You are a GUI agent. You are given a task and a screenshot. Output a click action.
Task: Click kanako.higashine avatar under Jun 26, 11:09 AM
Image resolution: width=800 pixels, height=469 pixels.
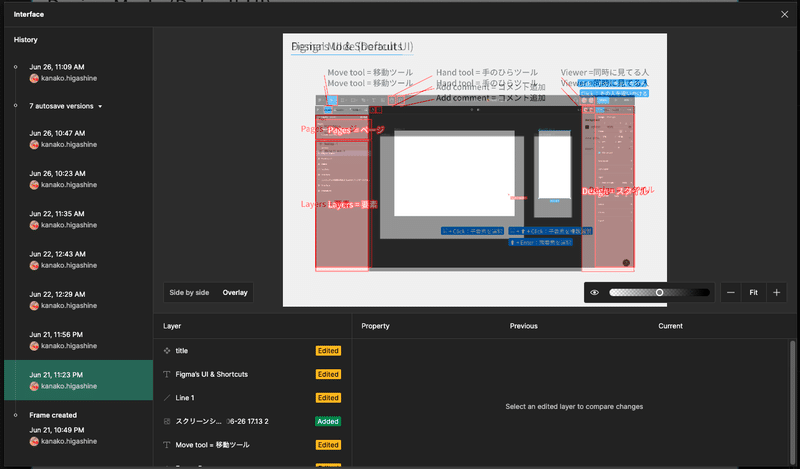[34, 78]
